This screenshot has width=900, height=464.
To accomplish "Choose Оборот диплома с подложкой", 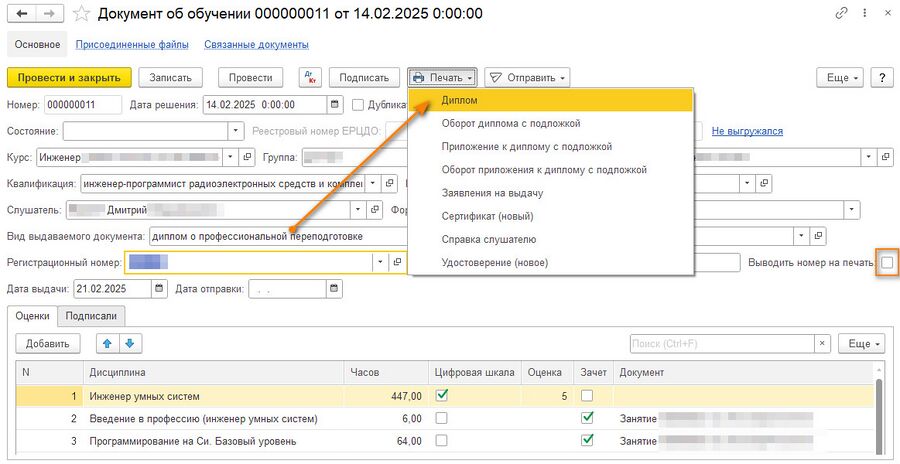I will tap(551, 123).
